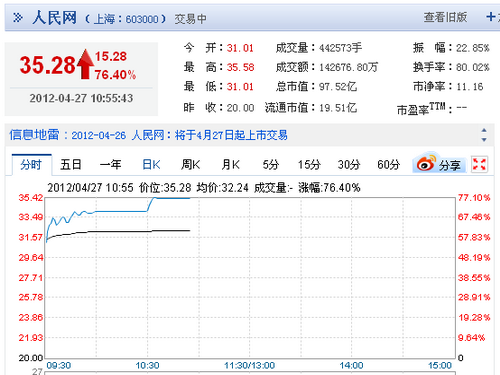This screenshot has width=500, height=375.
Task: Open the 日K chart tab
Action: point(151,165)
